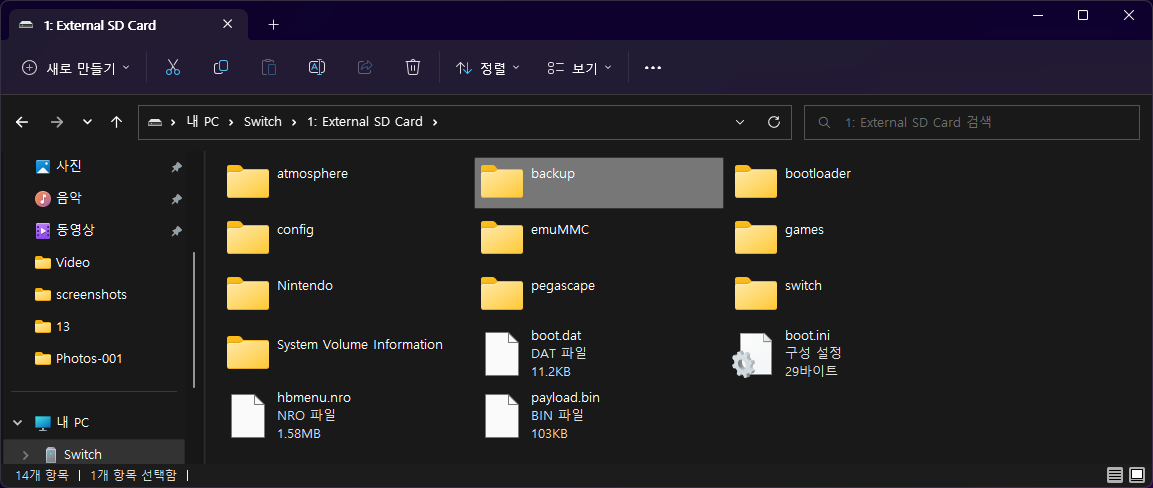
Task: Click the Copy toolbar icon
Action: pos(221,68)
